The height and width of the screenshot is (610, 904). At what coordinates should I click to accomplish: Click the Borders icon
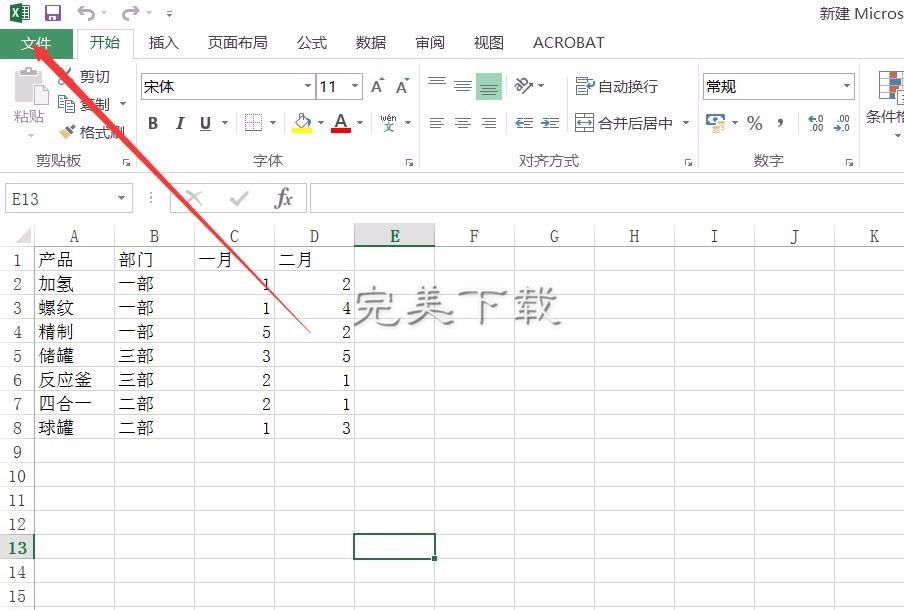coord(253,123)
